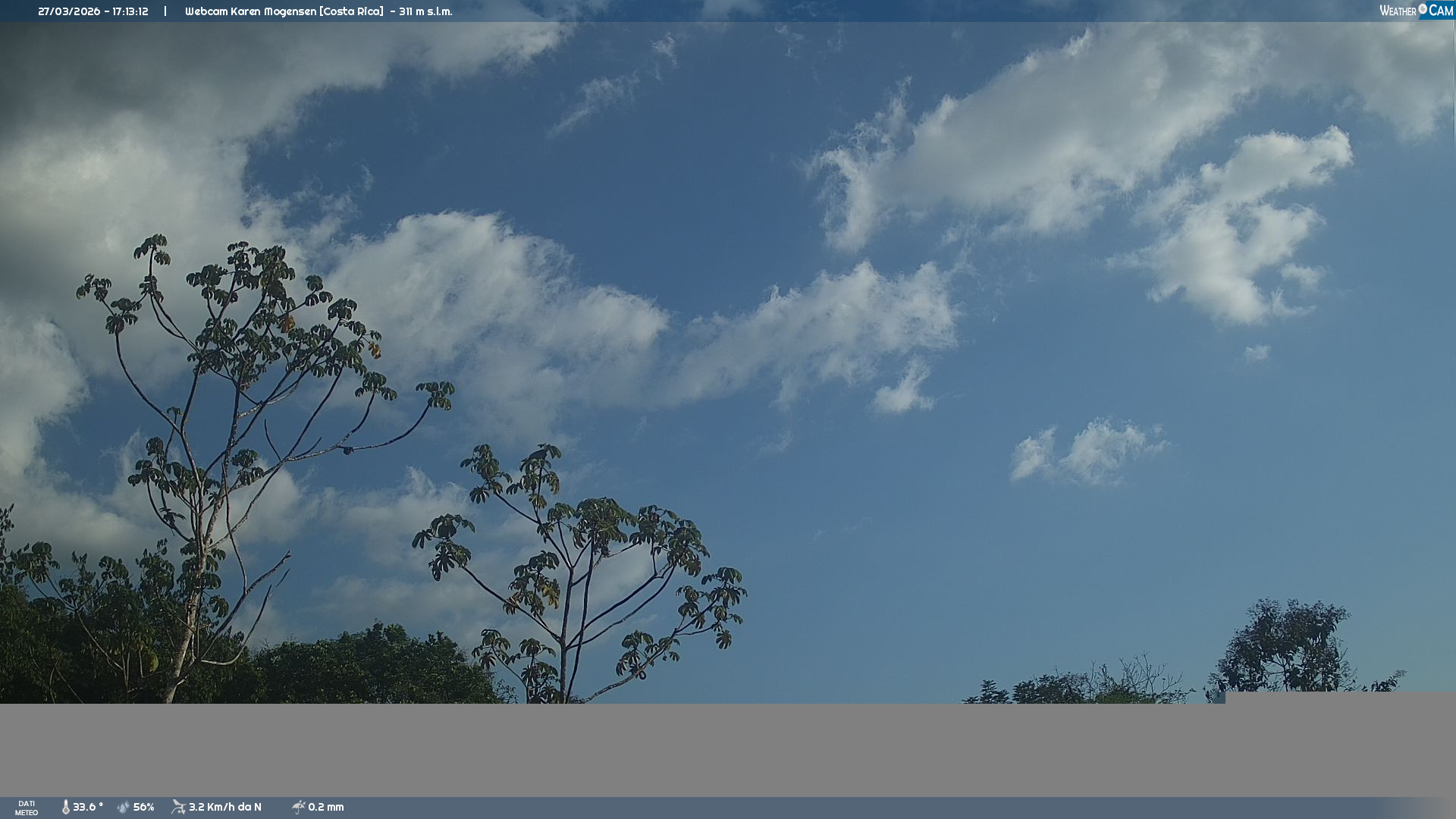Select the DATI METEO label
Image resolution: width=1456 pixels, height=819 pixels.
click(x=27, y=808)
